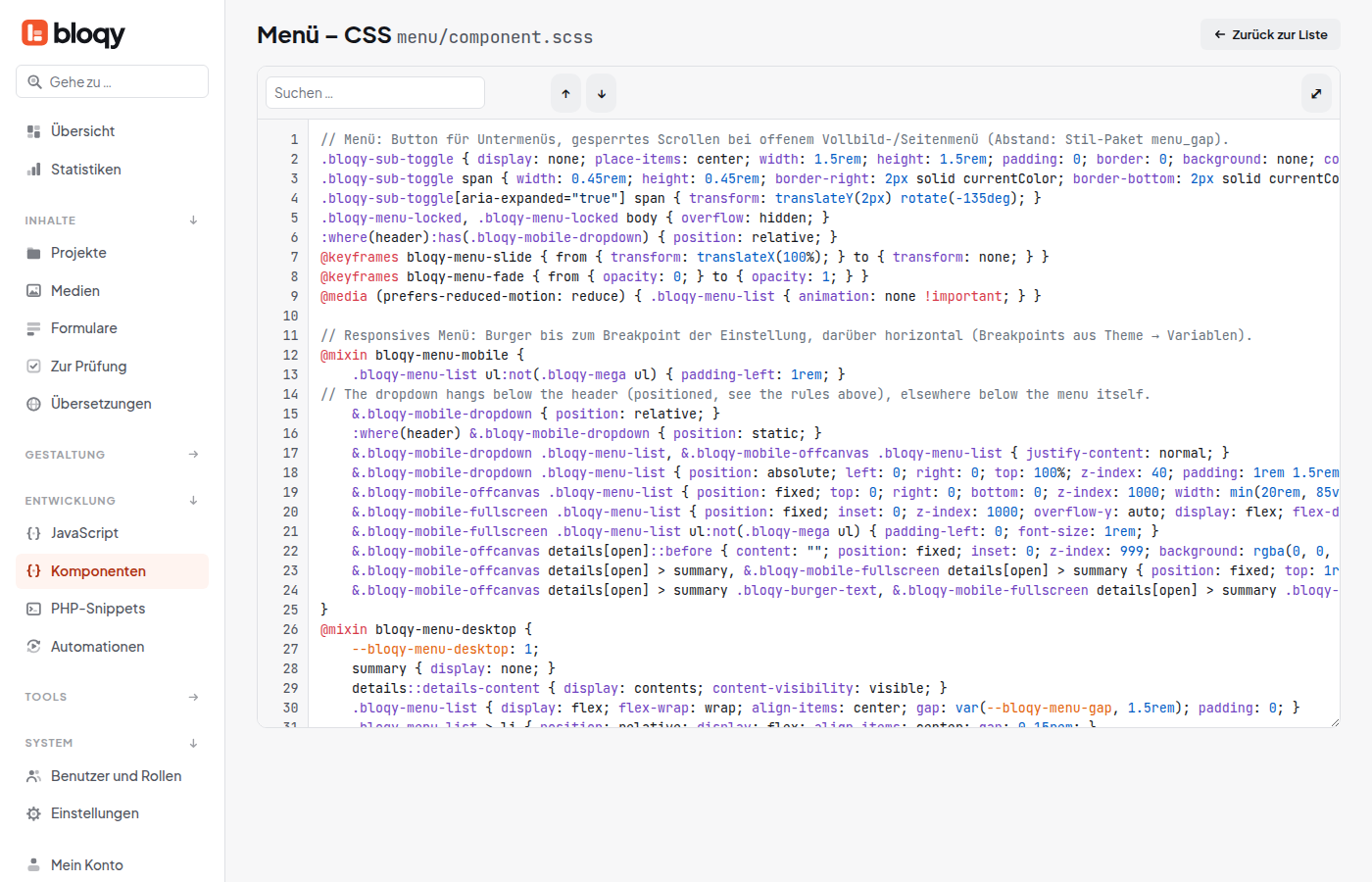Click the Benutzer und Rollen people icon

(33, 776)
